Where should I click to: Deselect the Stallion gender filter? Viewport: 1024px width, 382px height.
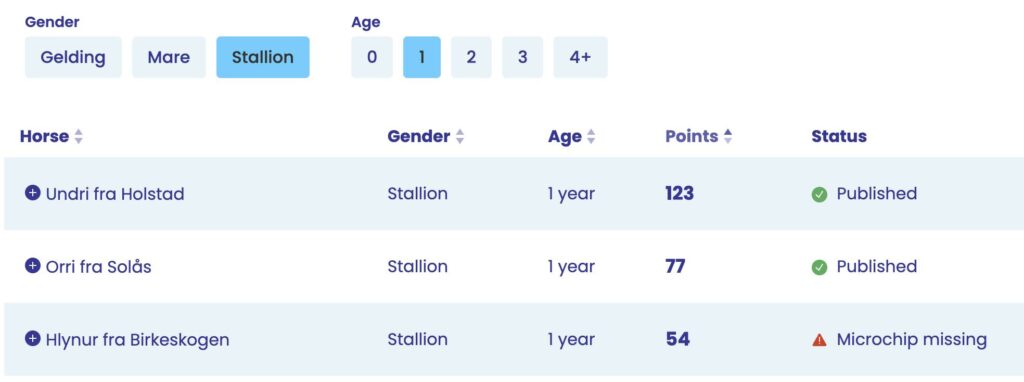[x=263, y=57]
